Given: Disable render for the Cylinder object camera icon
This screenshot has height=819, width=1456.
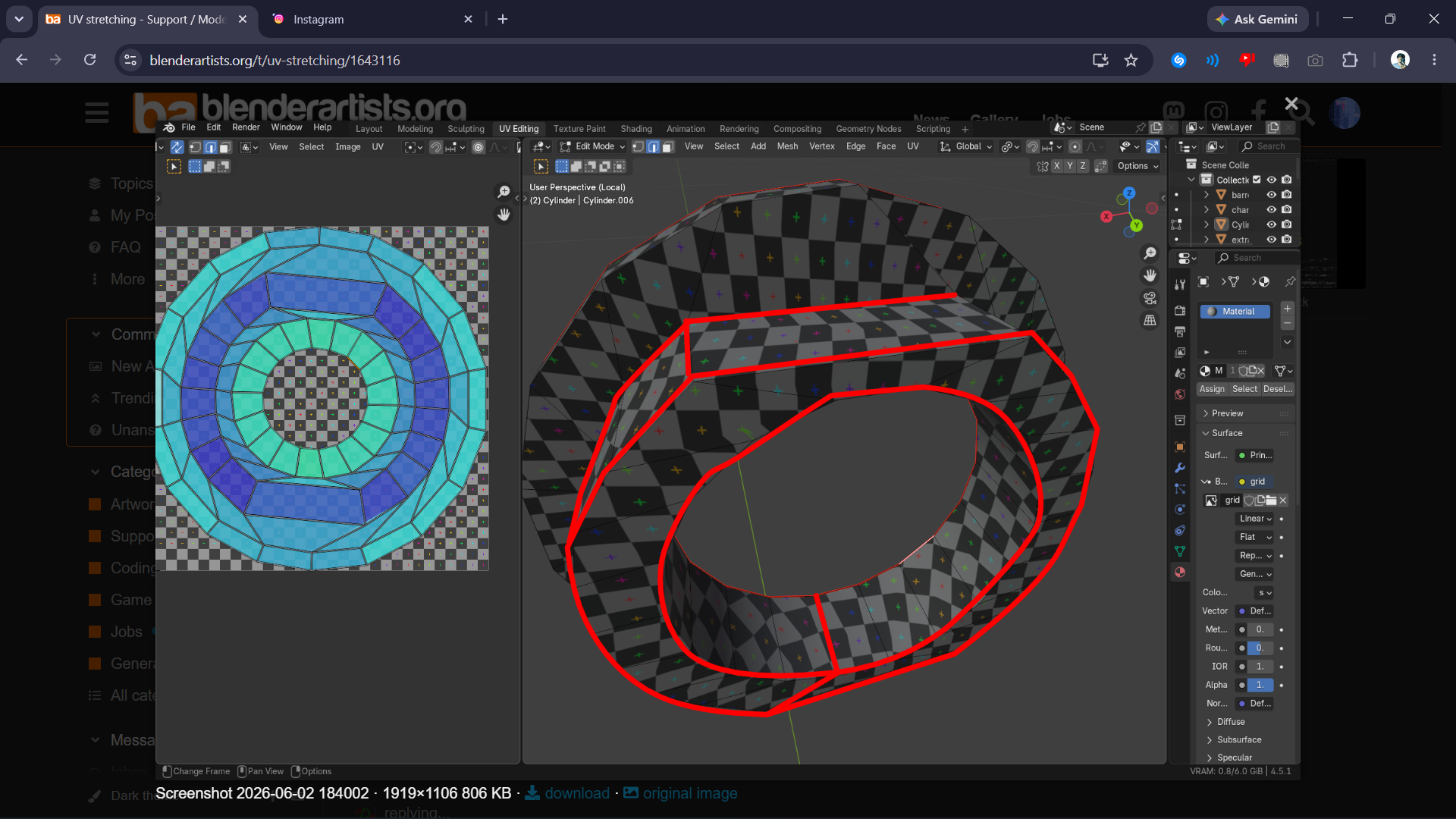Looking at the screenshot, I should coord(1287,224).
